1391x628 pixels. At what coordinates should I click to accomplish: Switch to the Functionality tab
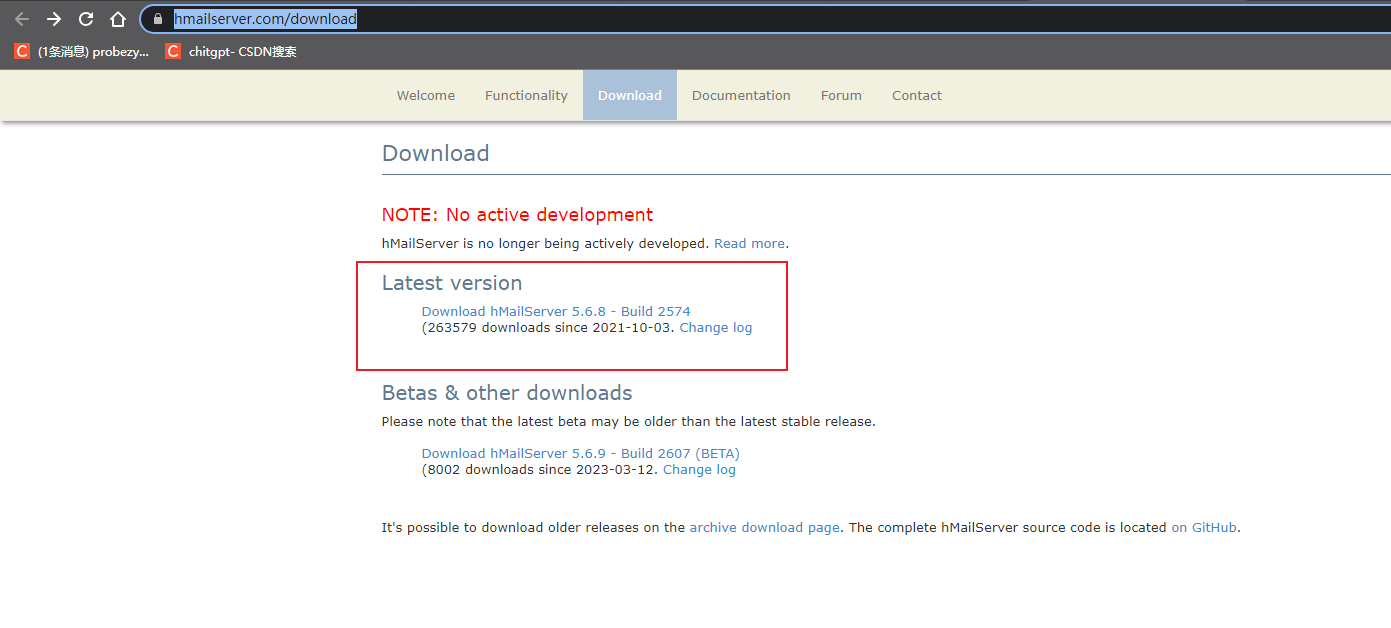click(526, 95)
